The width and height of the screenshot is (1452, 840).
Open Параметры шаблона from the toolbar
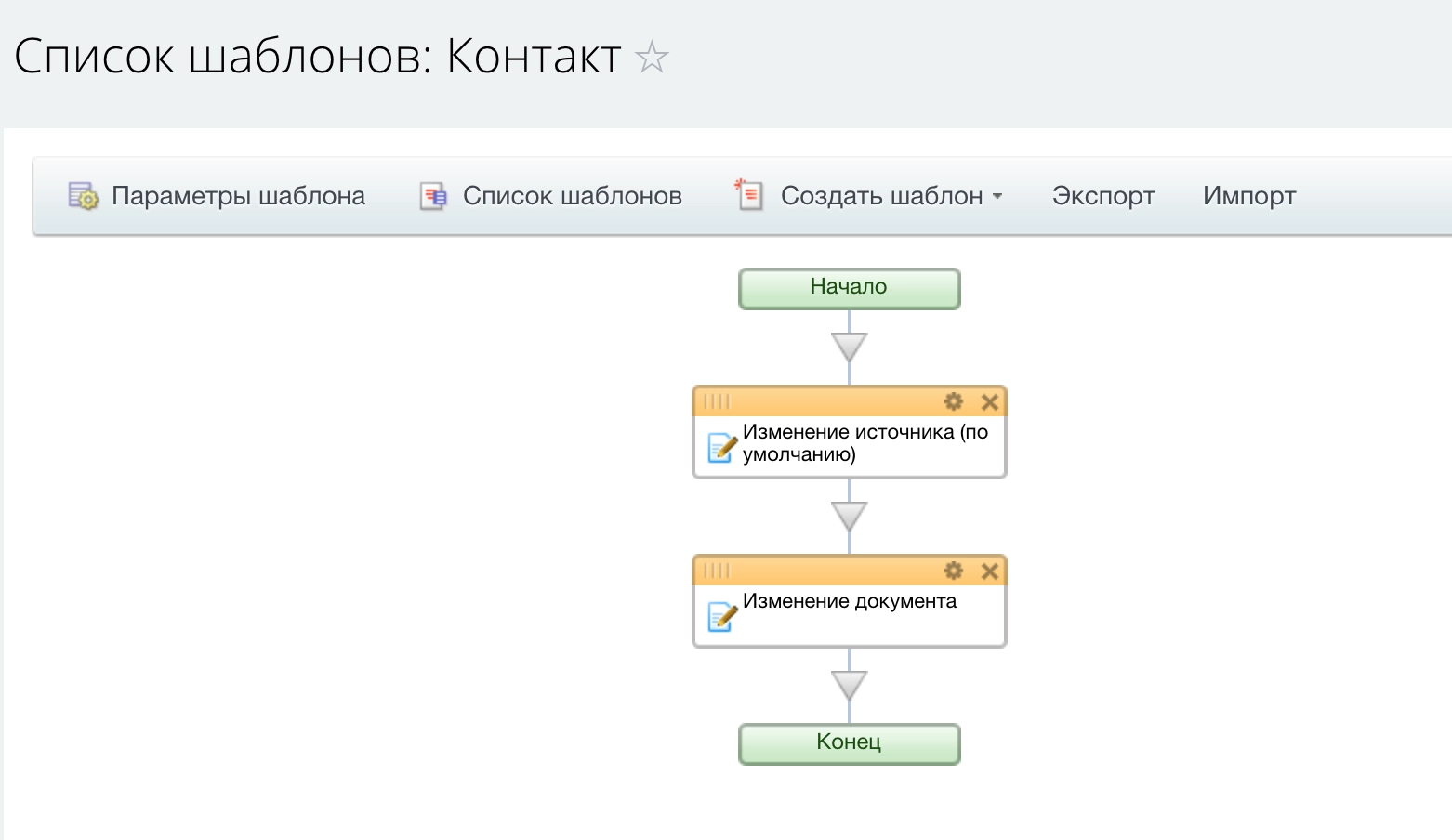click(x=238, y=196)
